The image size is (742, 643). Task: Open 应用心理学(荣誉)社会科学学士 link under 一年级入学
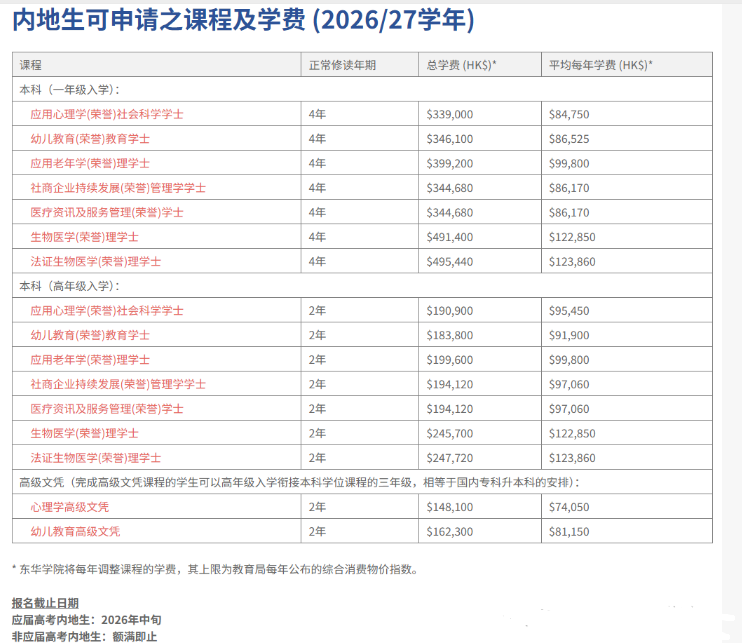coord(107,114)
